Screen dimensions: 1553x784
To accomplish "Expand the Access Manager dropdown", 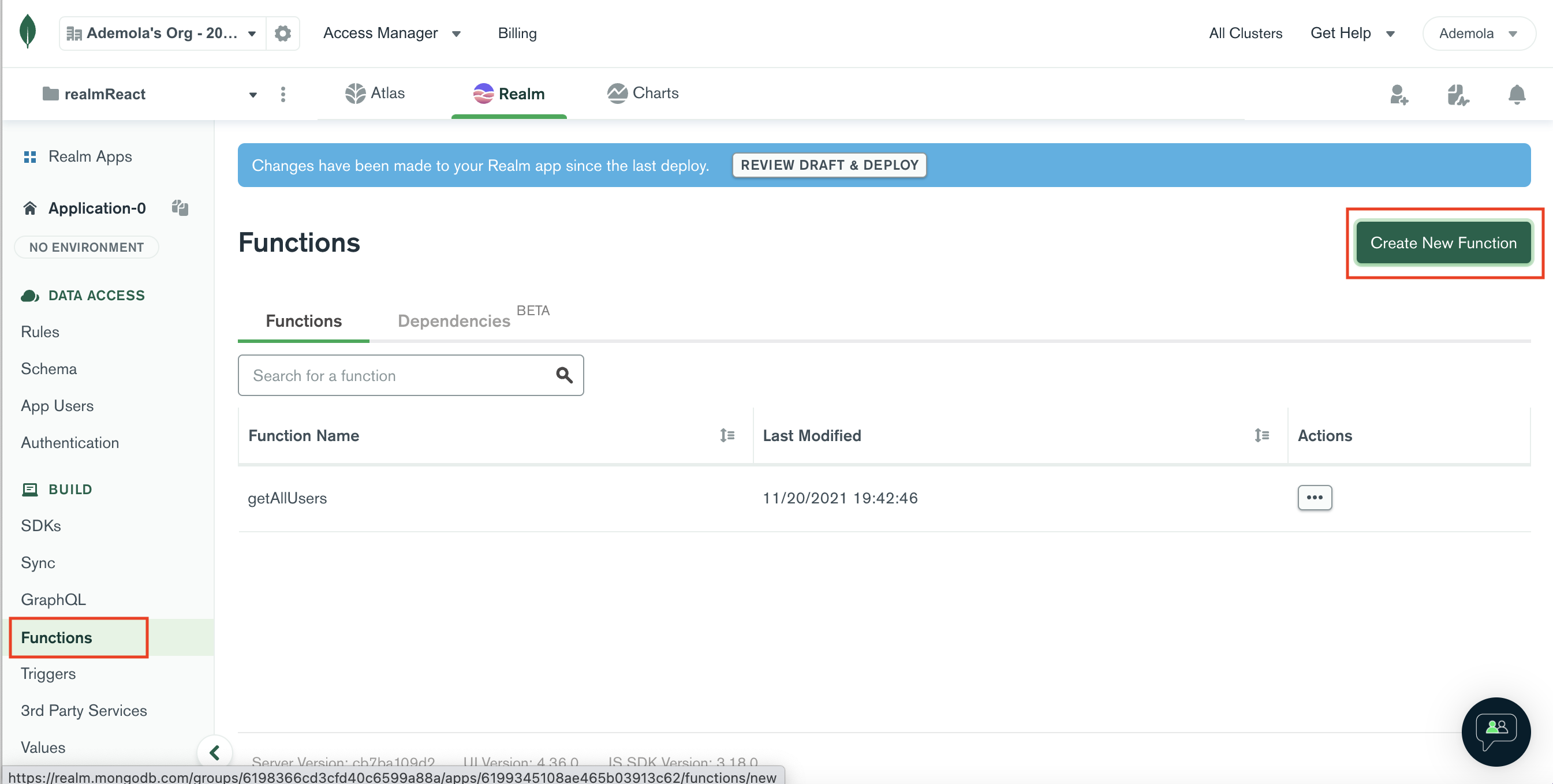I will (x=392, y=33).
